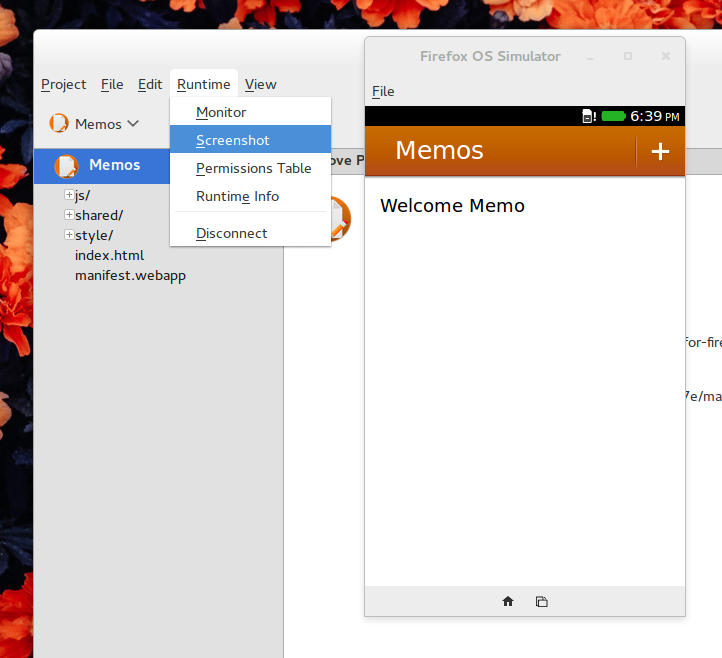This screenshot has height=658, width=722.
Task: Click the Memos icon in project tree header
Action: point(66,166)
